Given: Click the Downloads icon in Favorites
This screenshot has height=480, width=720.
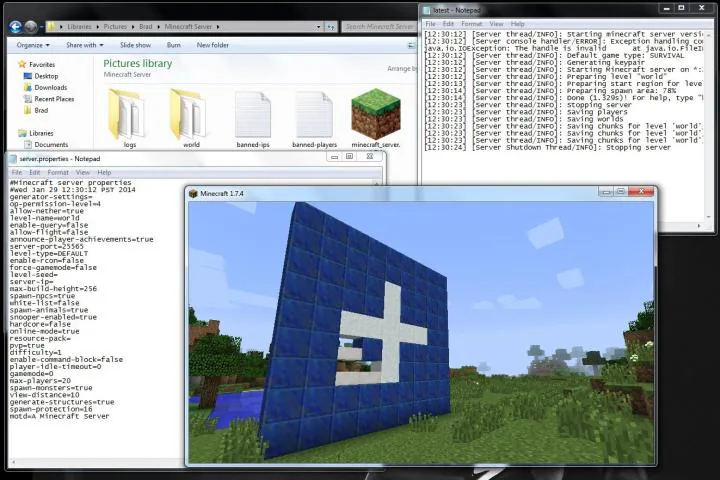Looking at the screenshot, I should pyautogui.click(x=28, y=87).
